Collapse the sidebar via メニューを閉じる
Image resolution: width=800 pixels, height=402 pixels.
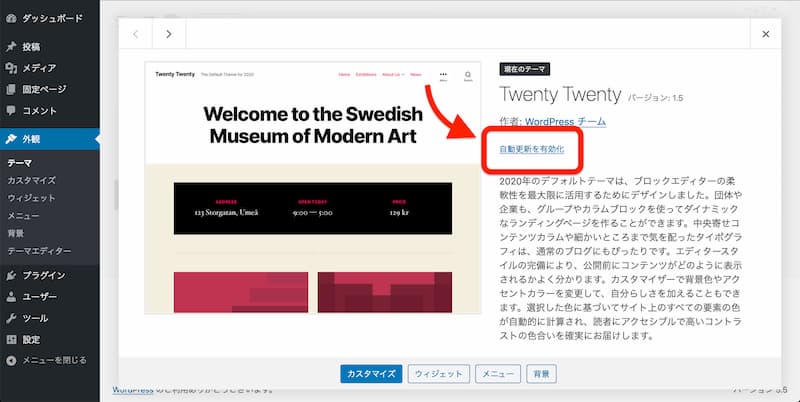(x=50, y=361)
